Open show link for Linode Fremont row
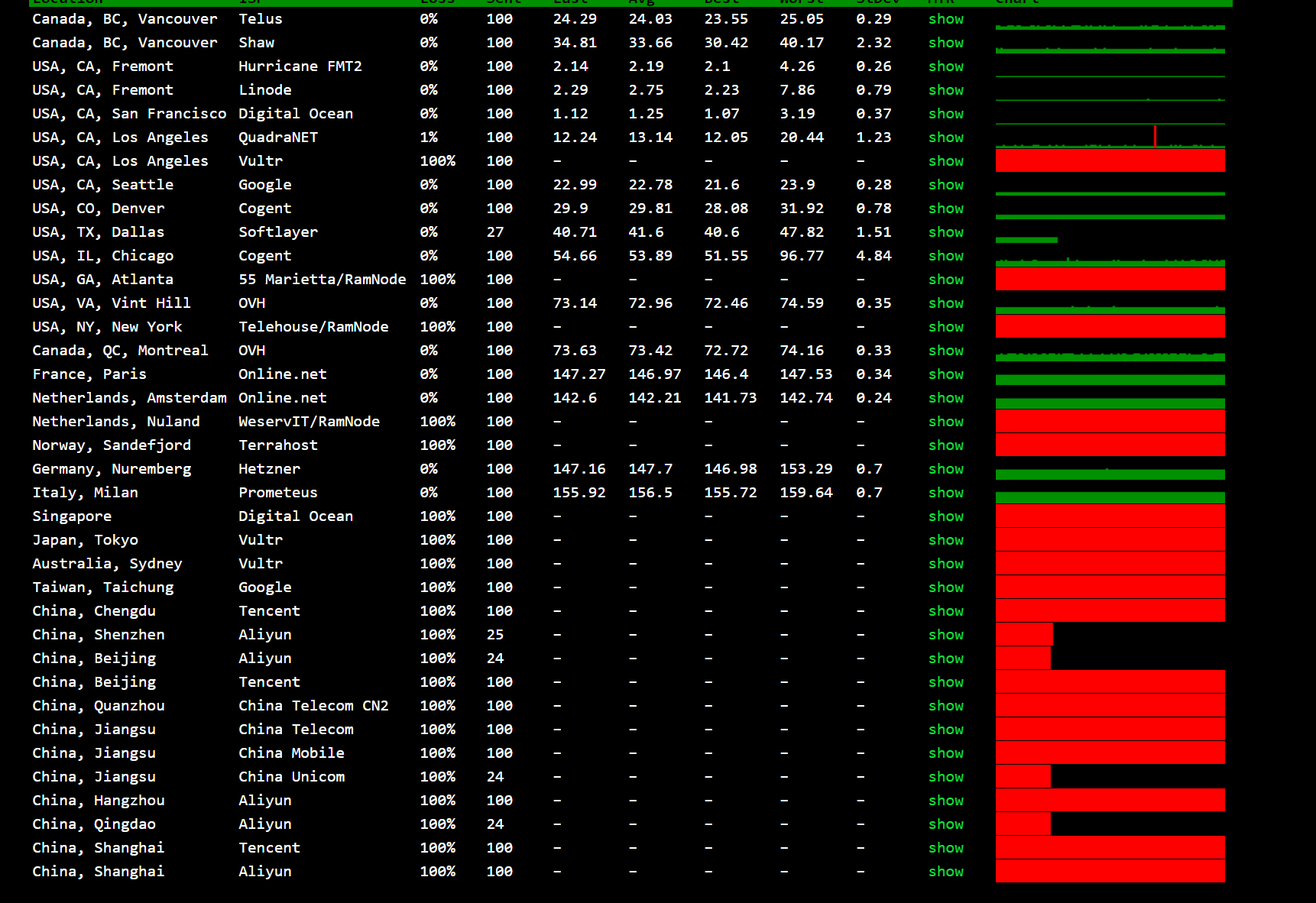The image size is (1316, 903). point(945,90)
